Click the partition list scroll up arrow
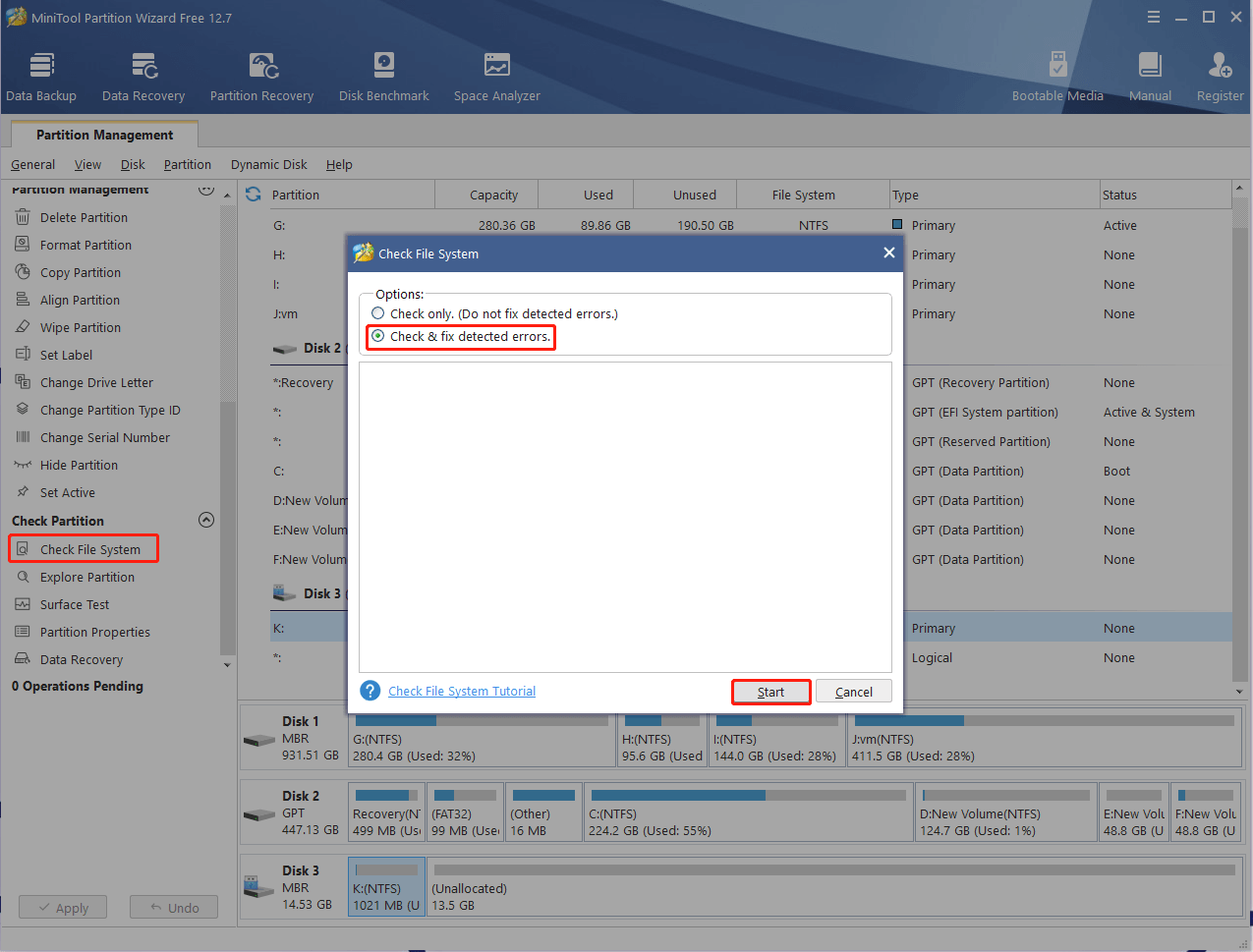This screenshot has width=1253, height=952. 1239,189
